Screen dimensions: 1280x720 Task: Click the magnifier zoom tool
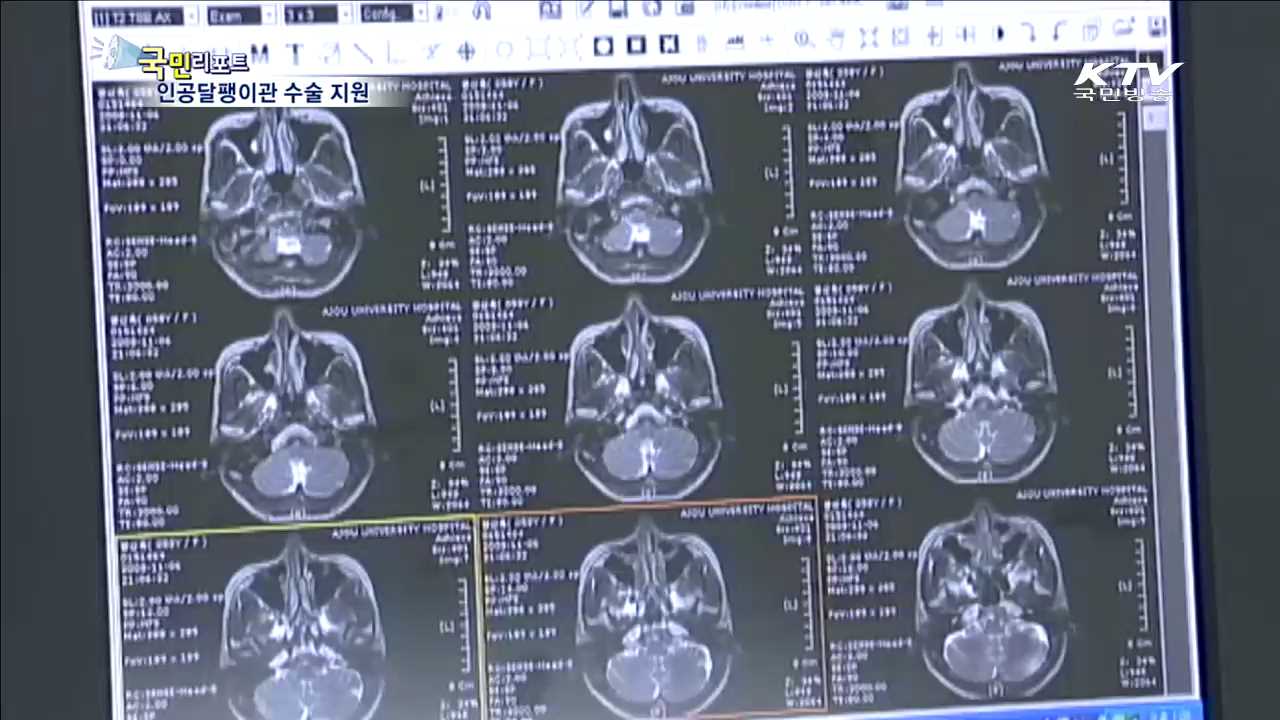802,40
